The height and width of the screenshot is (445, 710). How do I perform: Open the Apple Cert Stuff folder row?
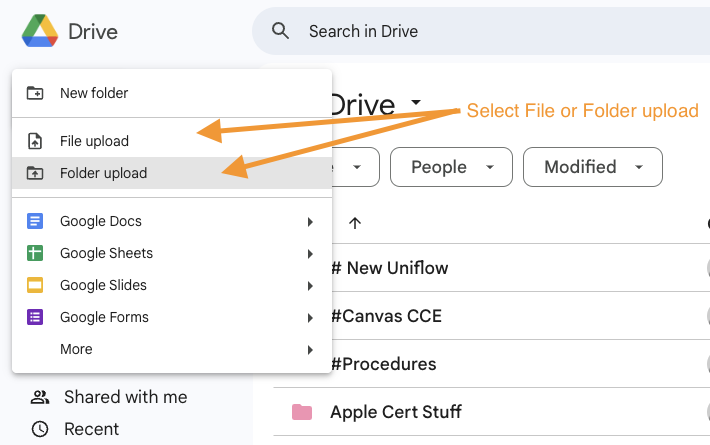click(492, 412)
